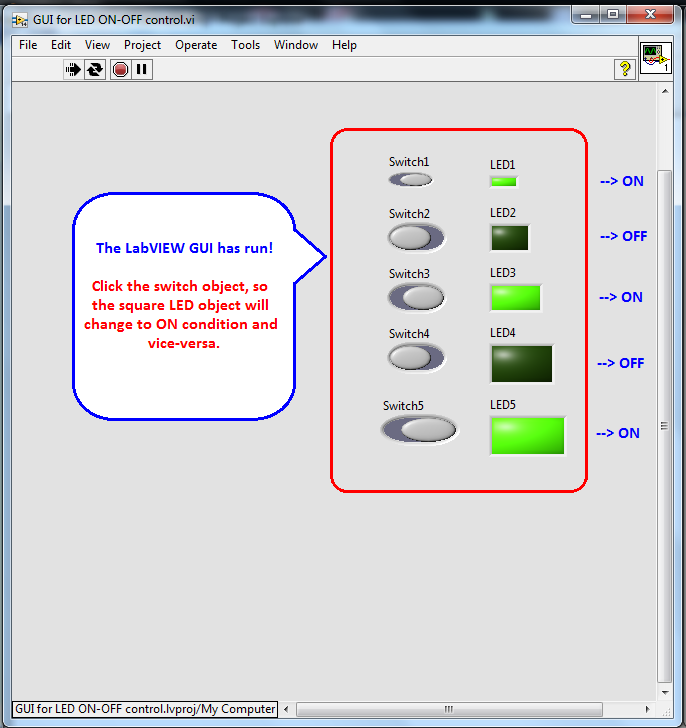Click the project path in status bar

pos(145,709)
